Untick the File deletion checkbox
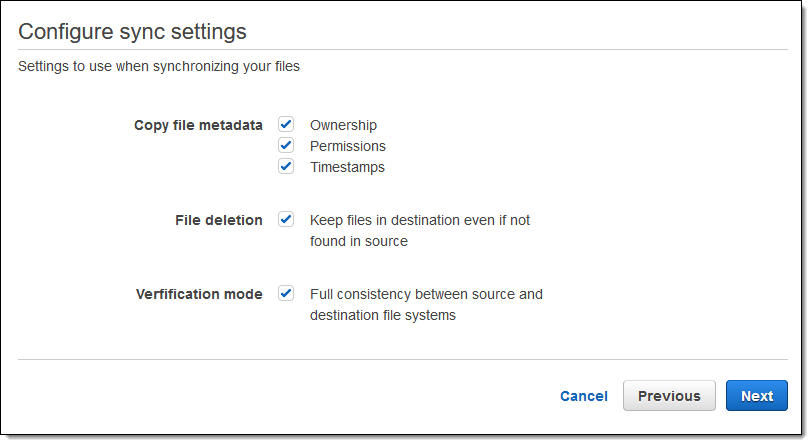 coord(286,219)
